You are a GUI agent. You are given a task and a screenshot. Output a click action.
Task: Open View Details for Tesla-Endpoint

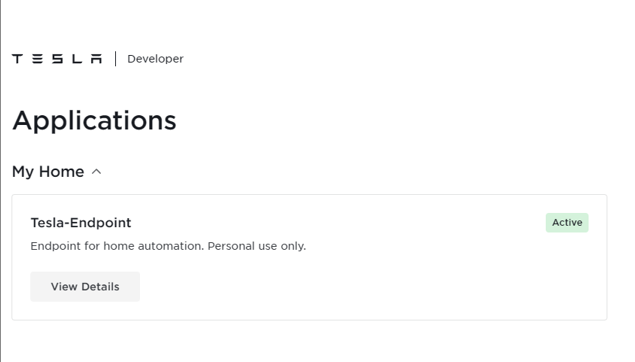pos(85,287)
